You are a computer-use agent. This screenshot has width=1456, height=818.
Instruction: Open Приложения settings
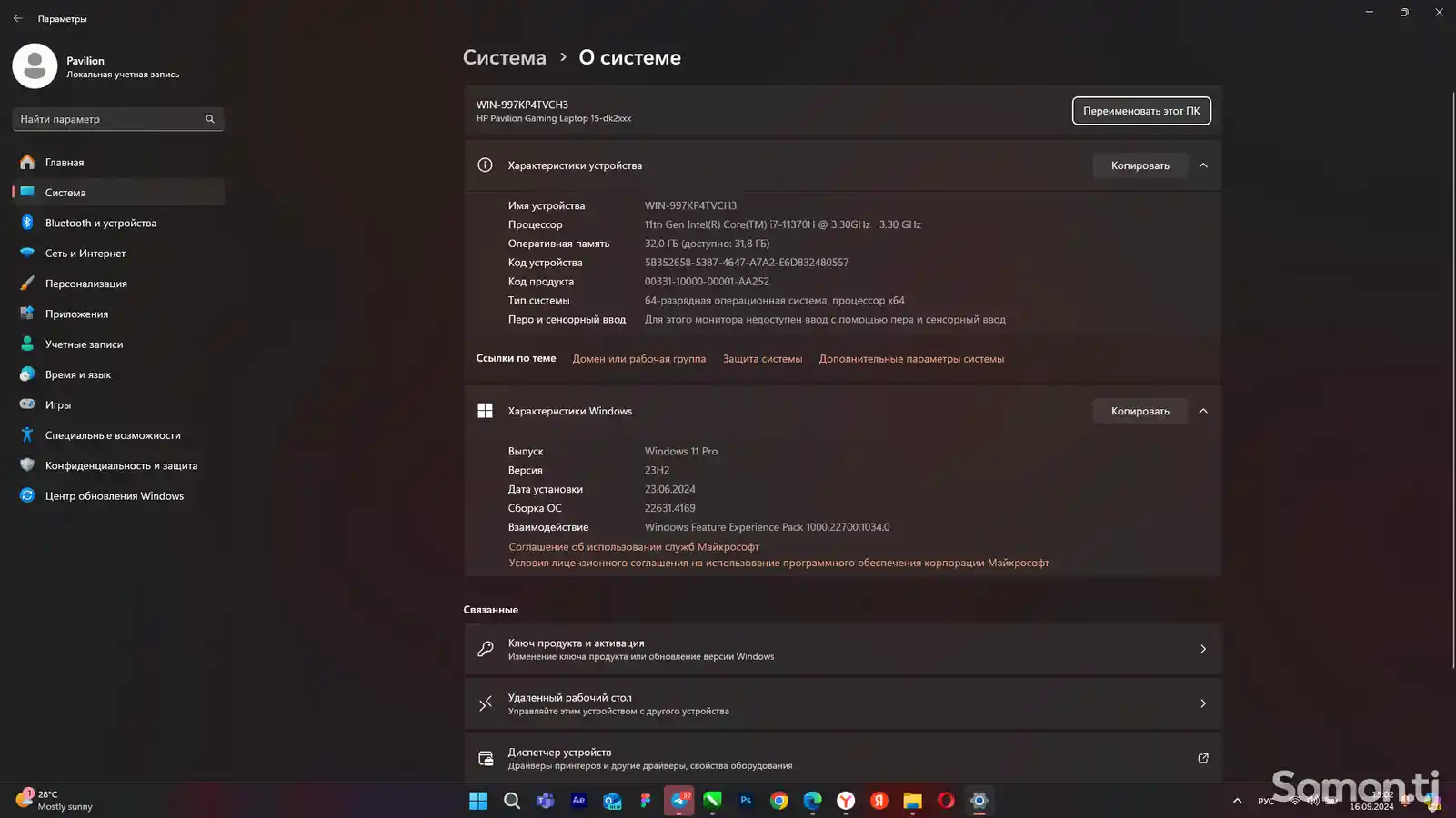[118, 314]
